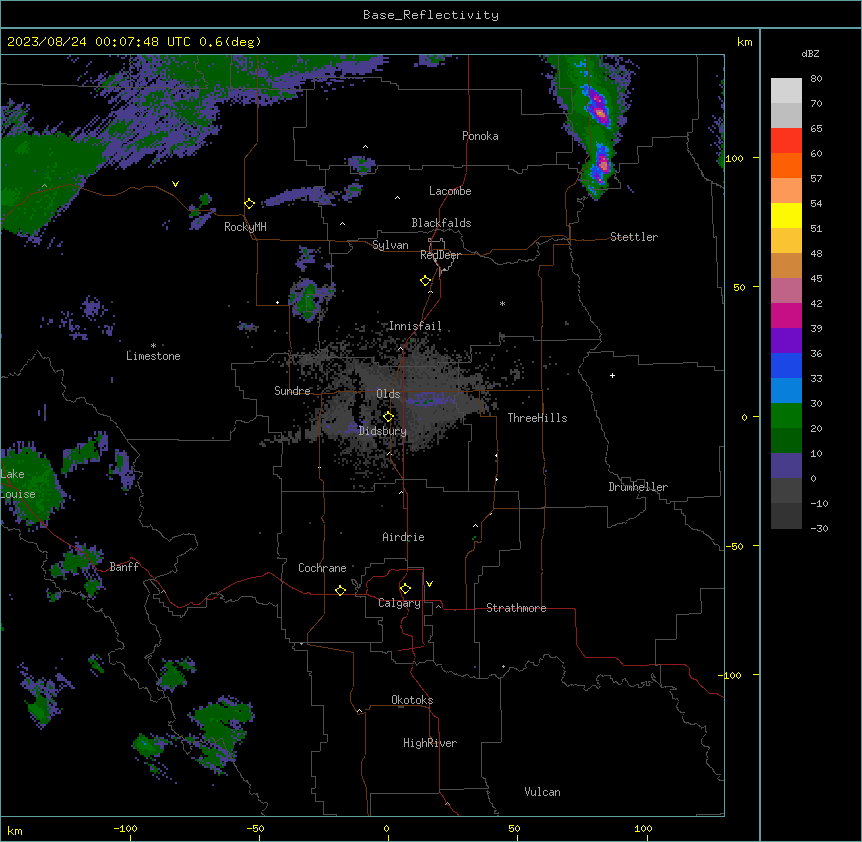
Task: Pick the purple 10 dBZ color swatch
Action: pyautogui.click(x=786, y=466)
